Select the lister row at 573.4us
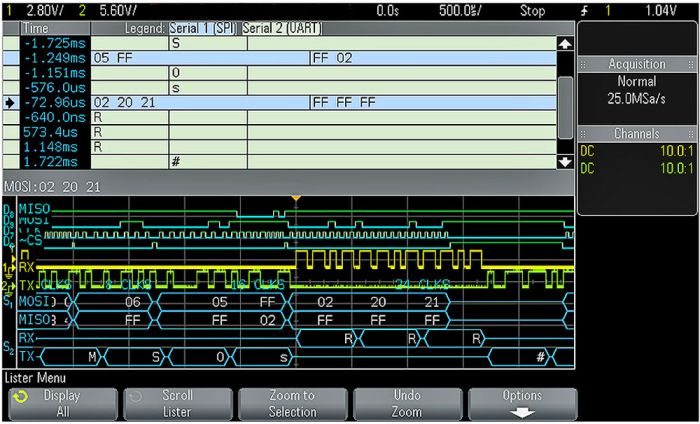Image resolution: width=700 pixels, height=424 pixels. pyautogui.click(x=279, y=132)
